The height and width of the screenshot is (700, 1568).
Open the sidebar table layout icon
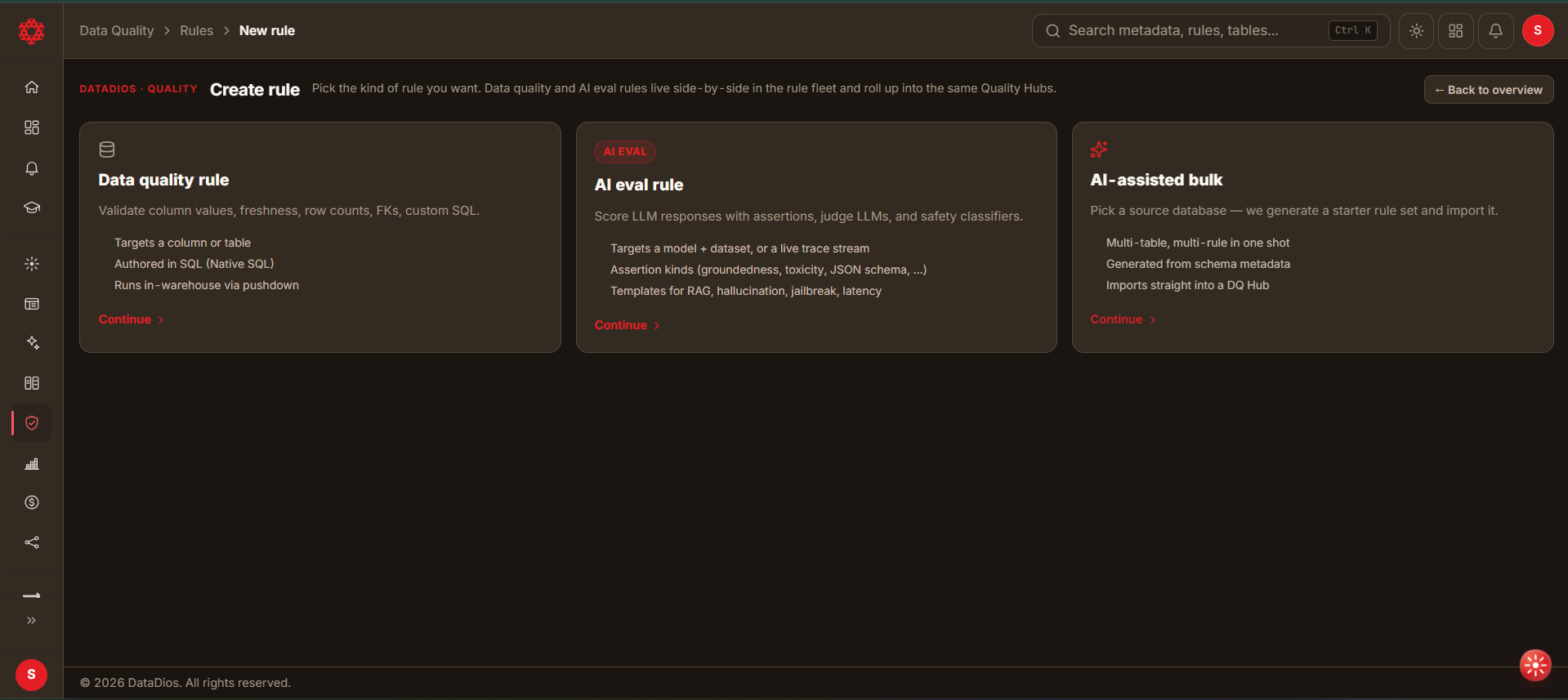(x=32, y=304)
